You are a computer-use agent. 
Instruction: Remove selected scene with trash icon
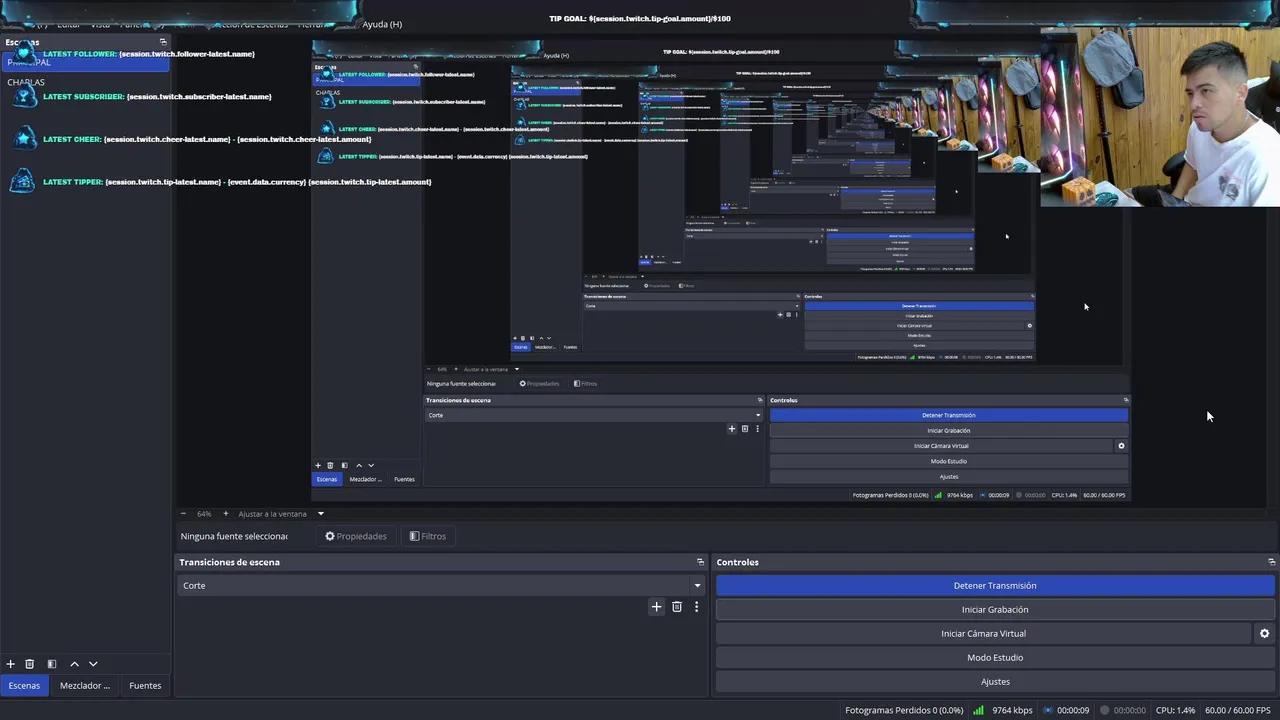coord(30,664)
